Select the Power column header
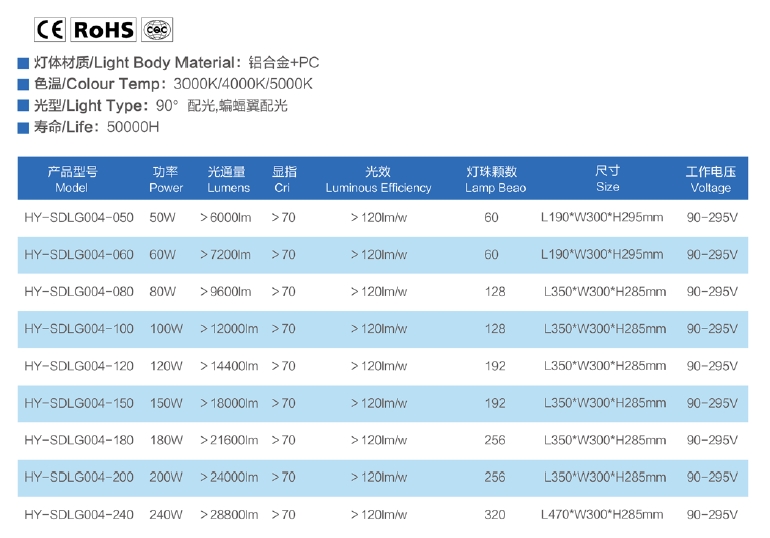770x538 pixels. 166,180
